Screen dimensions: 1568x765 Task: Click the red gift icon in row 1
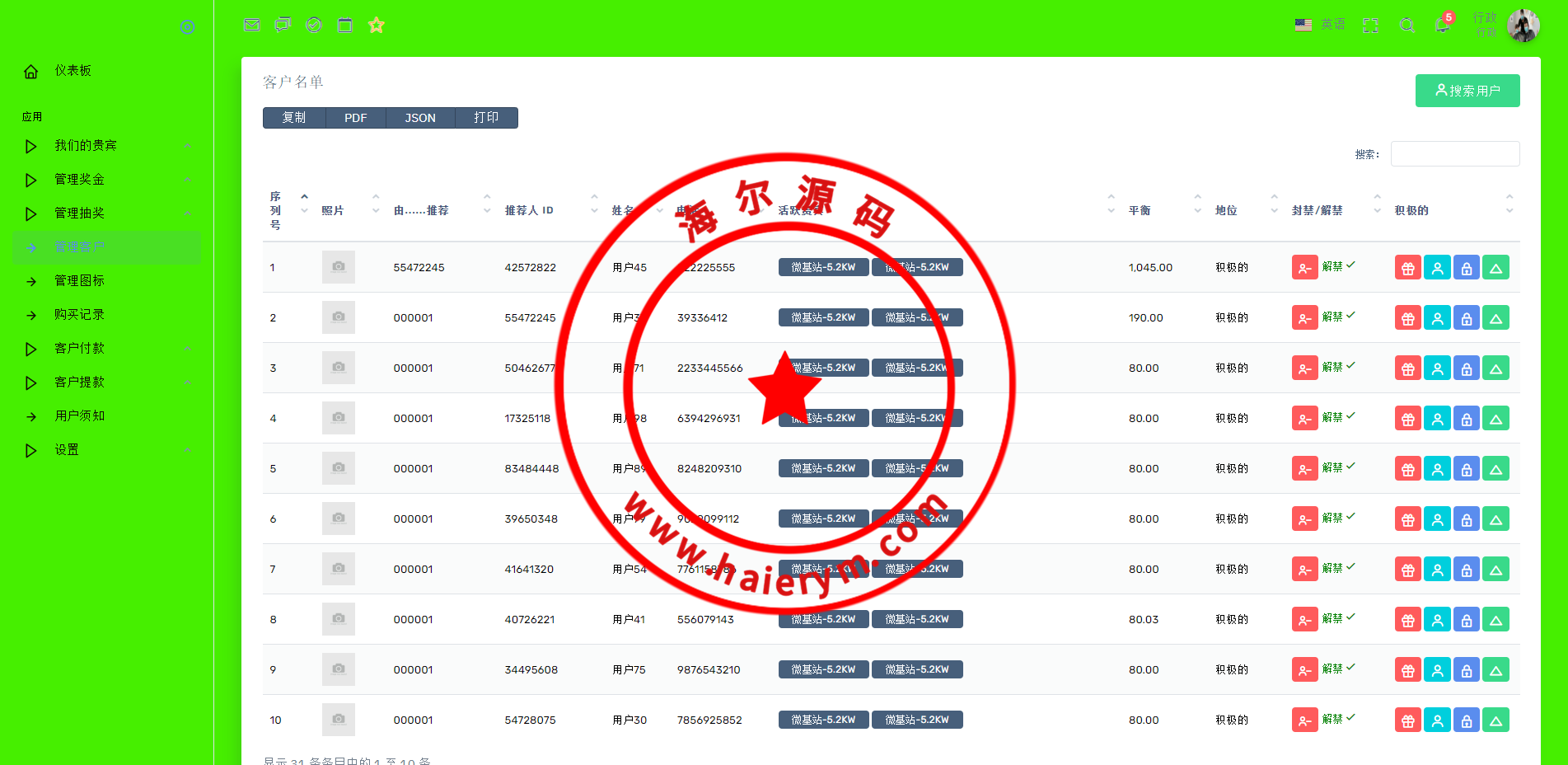1407,268
